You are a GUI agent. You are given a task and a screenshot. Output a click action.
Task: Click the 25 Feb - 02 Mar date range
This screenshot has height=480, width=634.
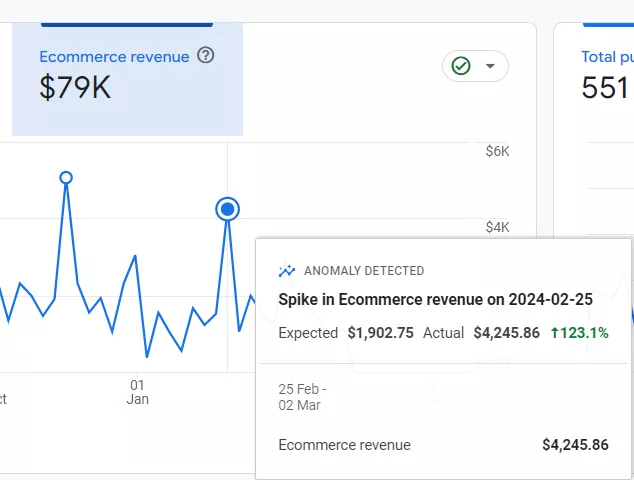click(302, 397)
